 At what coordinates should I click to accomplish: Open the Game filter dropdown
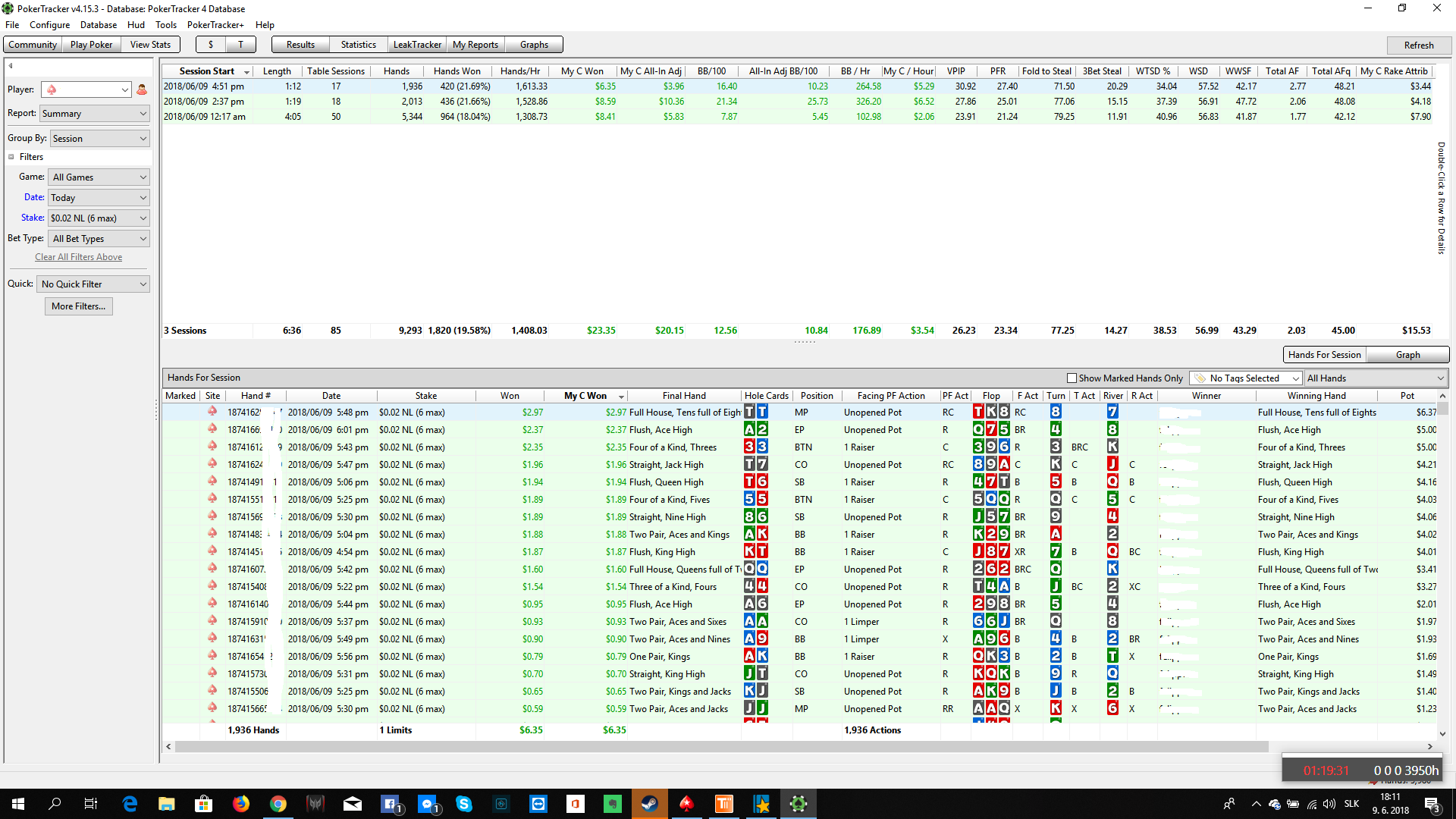[x=99, y=177]
